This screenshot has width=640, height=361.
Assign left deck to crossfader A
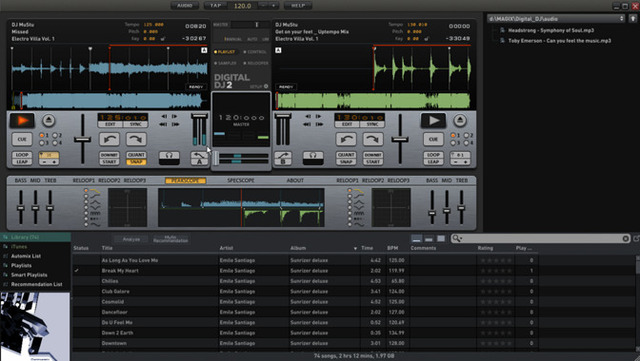[x=199, y=158]
